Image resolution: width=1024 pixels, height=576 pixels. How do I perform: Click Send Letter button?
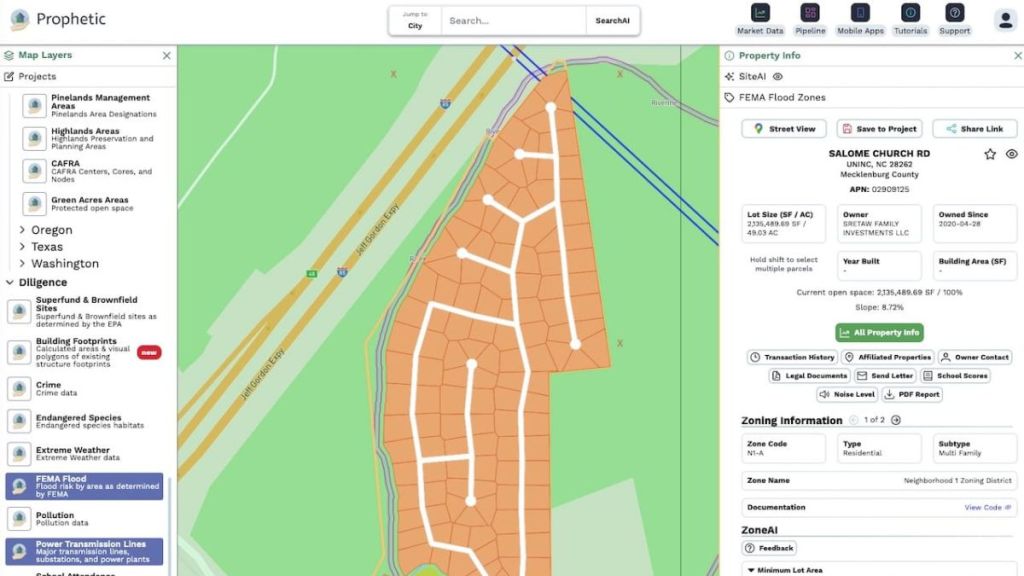point(885,376)
